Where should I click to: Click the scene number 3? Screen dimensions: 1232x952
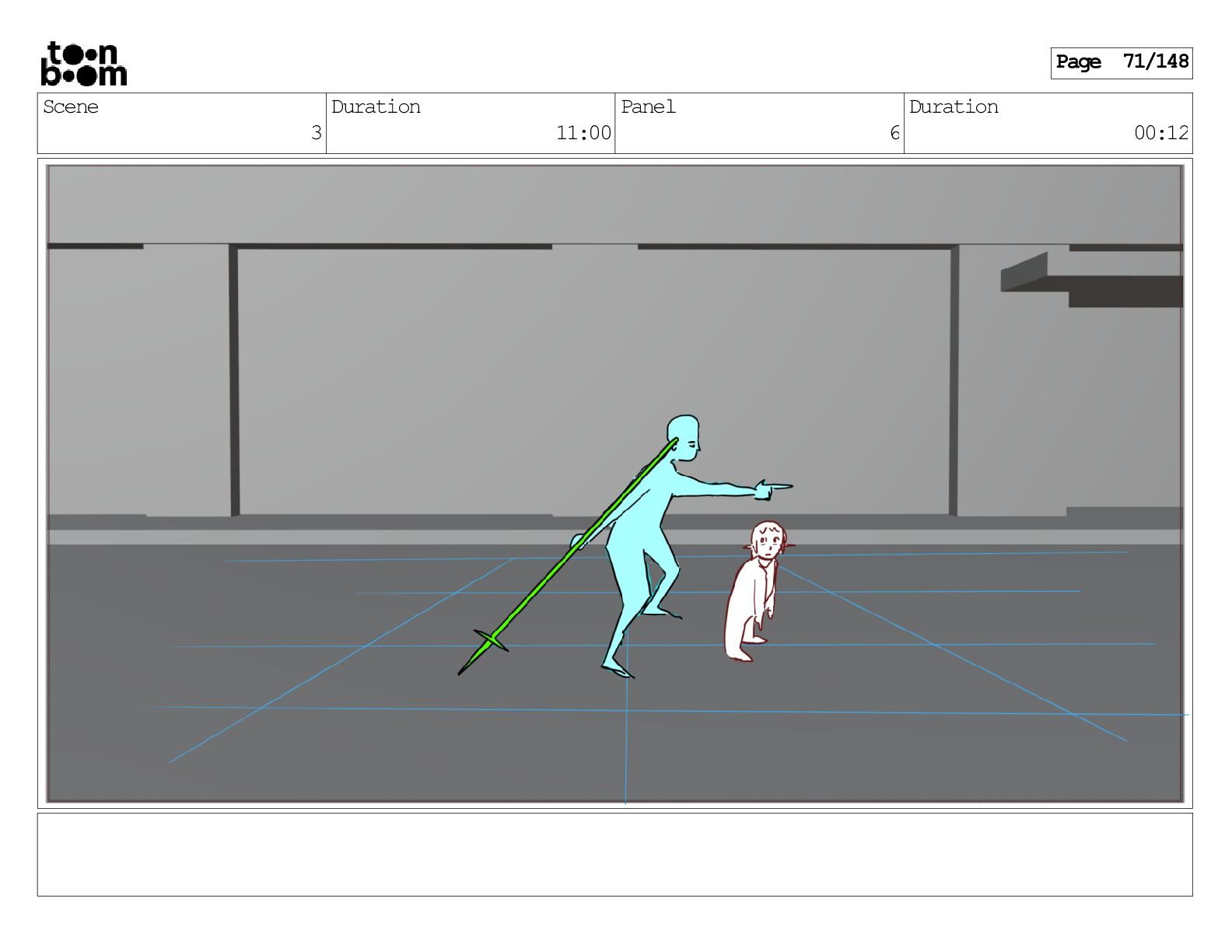(x=316, y=133)
